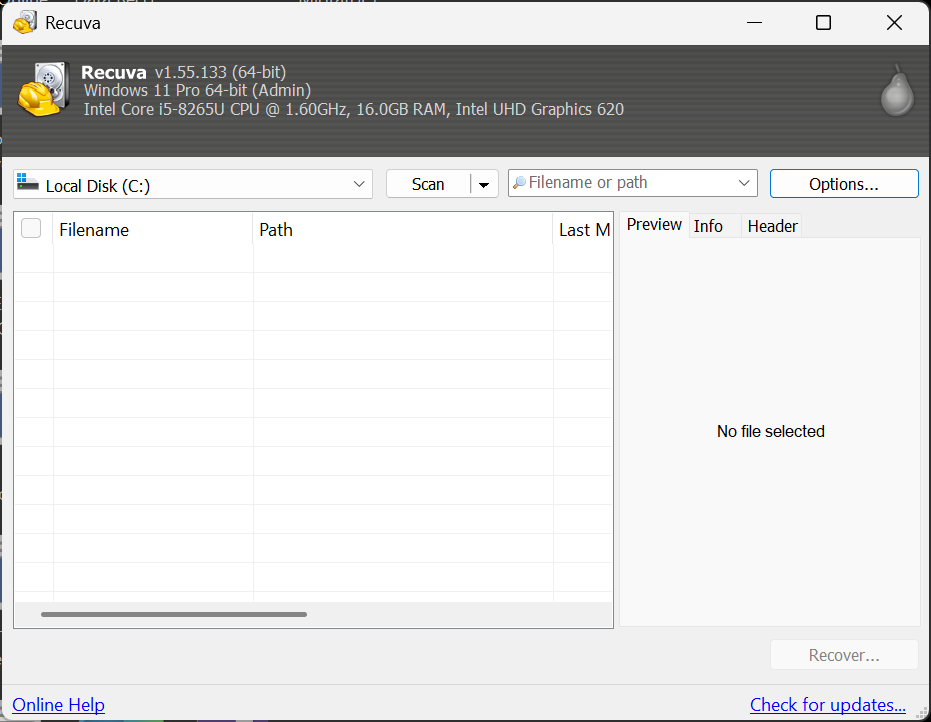The image size is (931, 722).
Task: Click Check for updates link
Action: 828,705
